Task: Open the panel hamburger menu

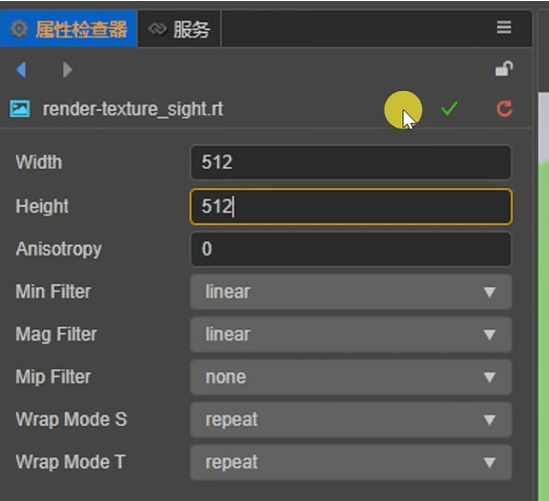Action: coord(504,27)
